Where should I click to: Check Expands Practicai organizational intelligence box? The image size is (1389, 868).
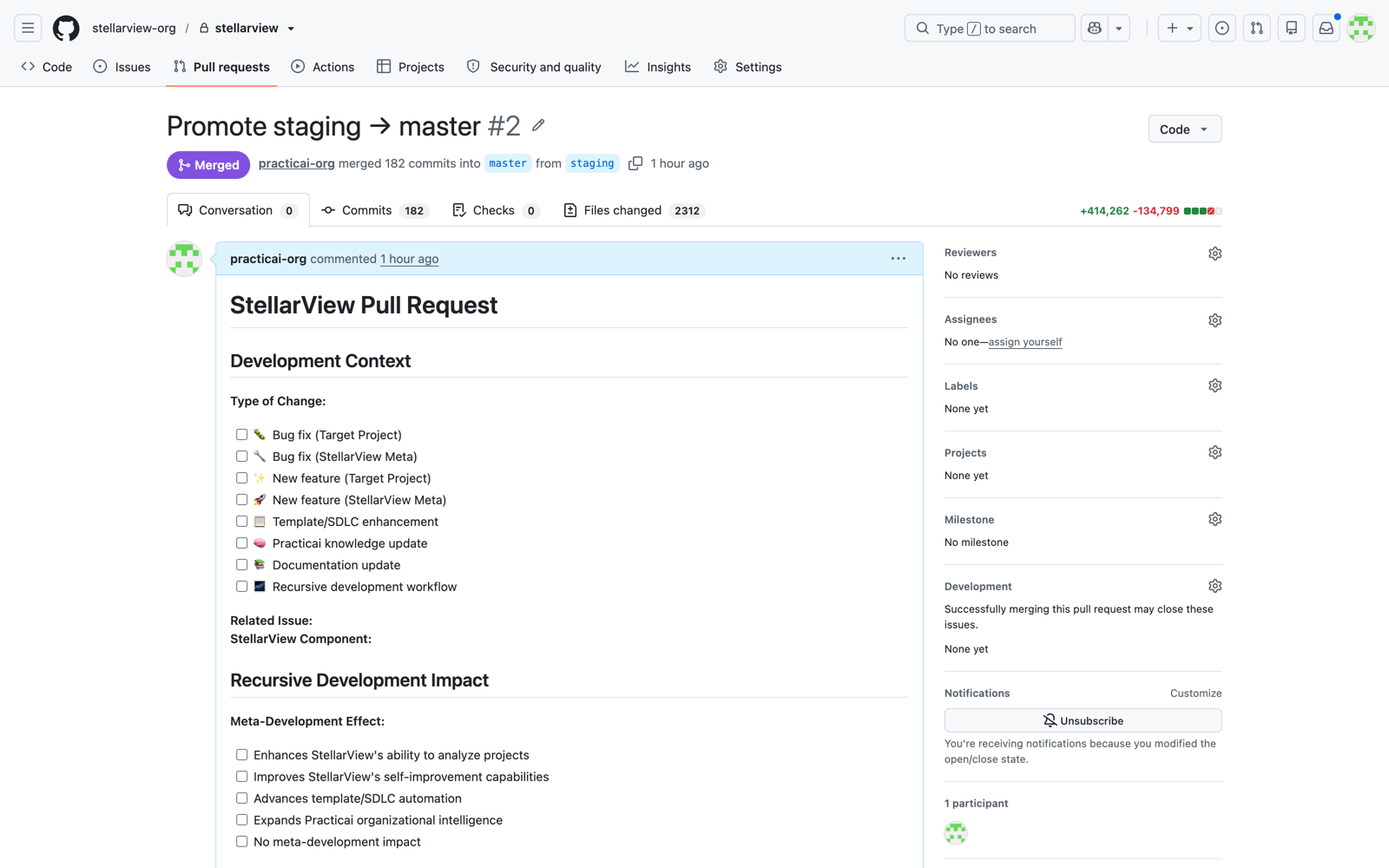241,819
